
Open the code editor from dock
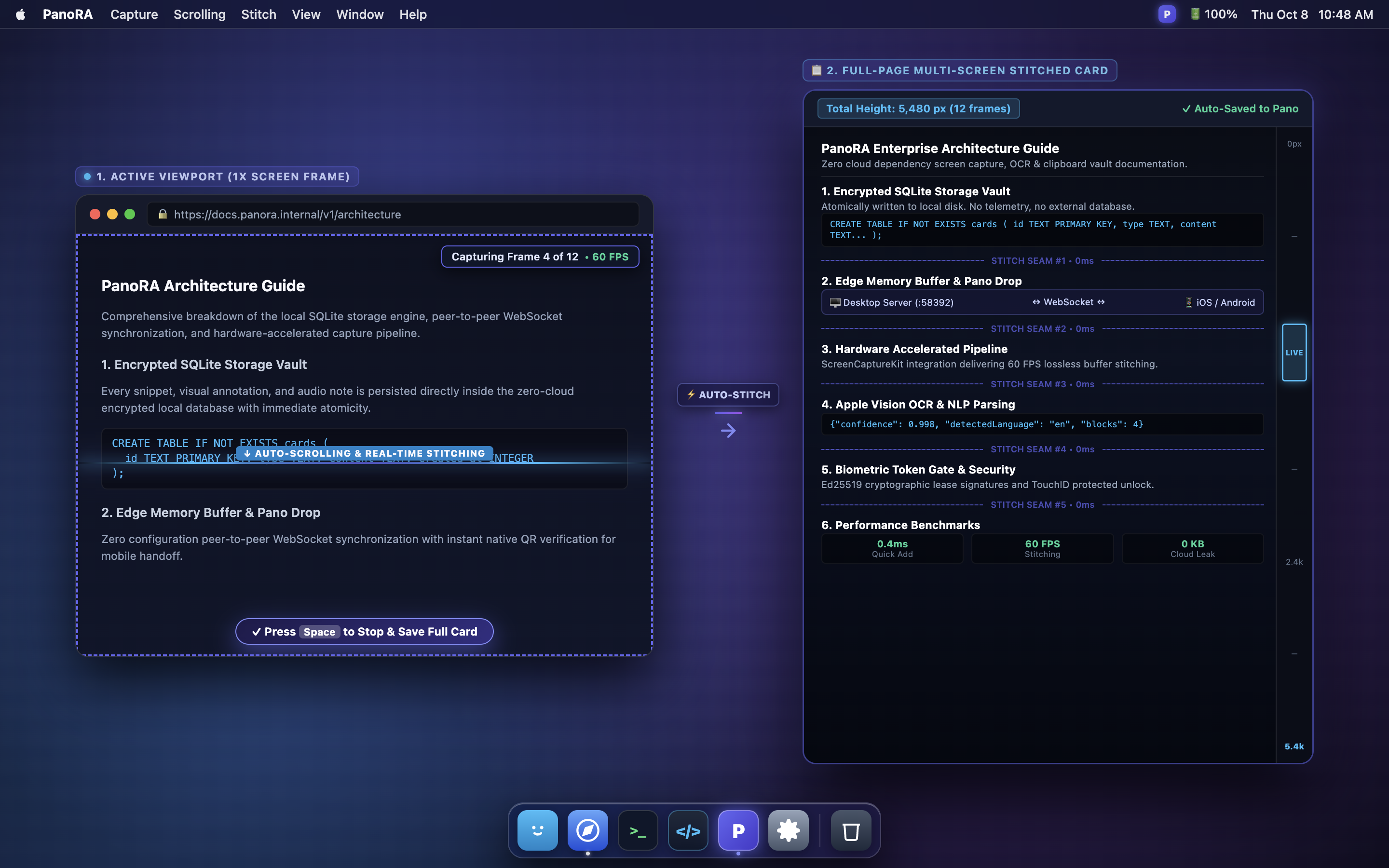click(688, 830)
